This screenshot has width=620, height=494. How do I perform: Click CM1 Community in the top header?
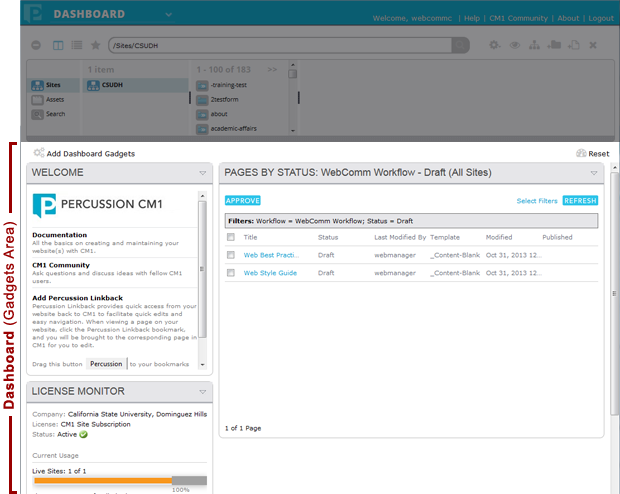click(518, 18)
